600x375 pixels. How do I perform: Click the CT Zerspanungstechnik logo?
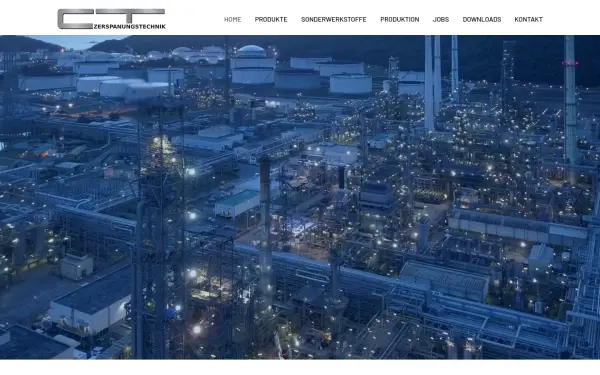(x=111, y=19)
